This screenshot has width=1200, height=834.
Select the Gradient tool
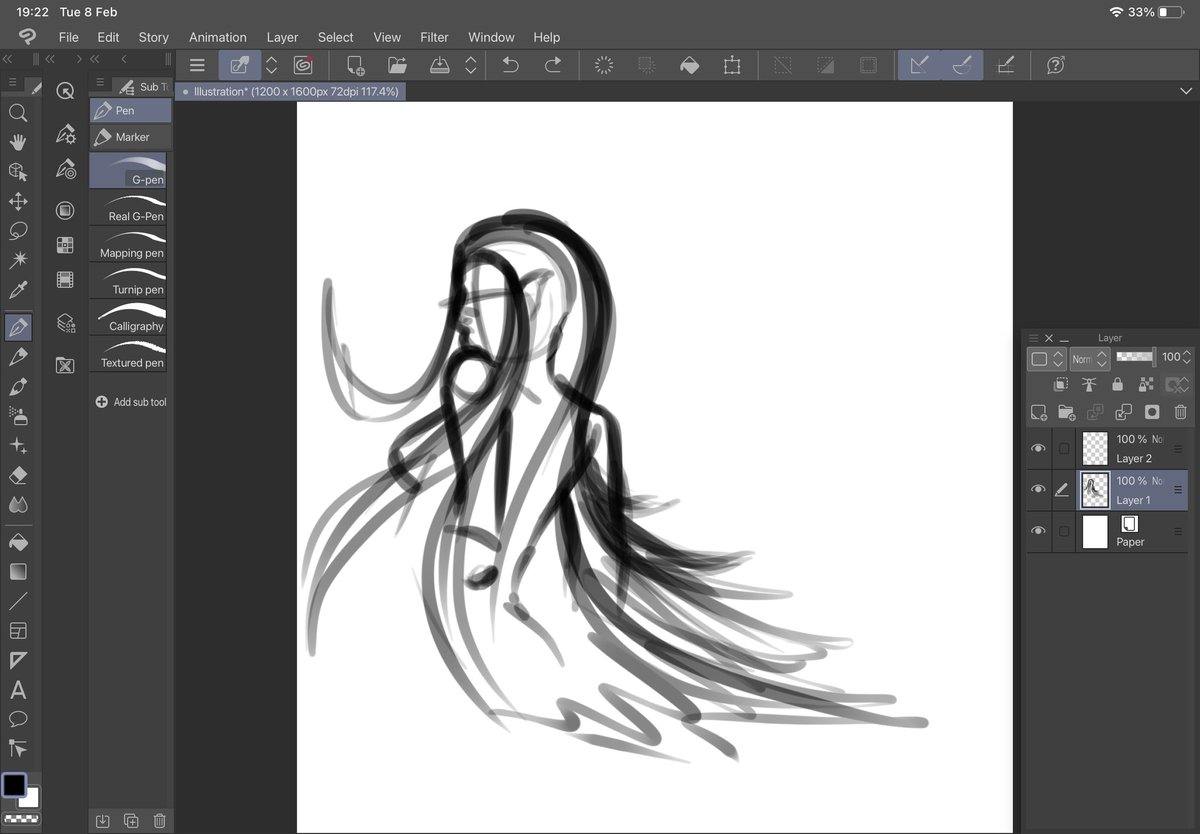17,572
